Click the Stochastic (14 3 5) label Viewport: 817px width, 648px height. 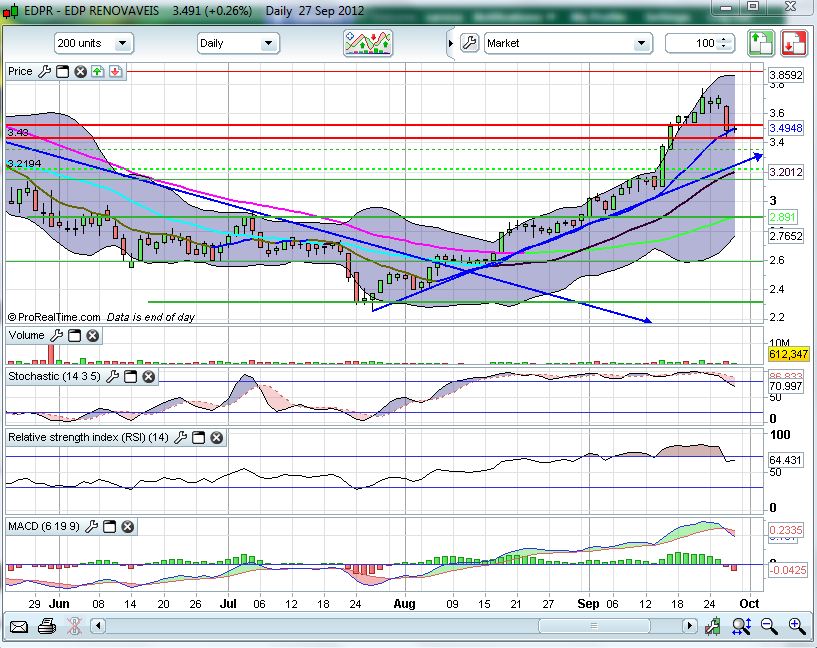tap(54, 376)
